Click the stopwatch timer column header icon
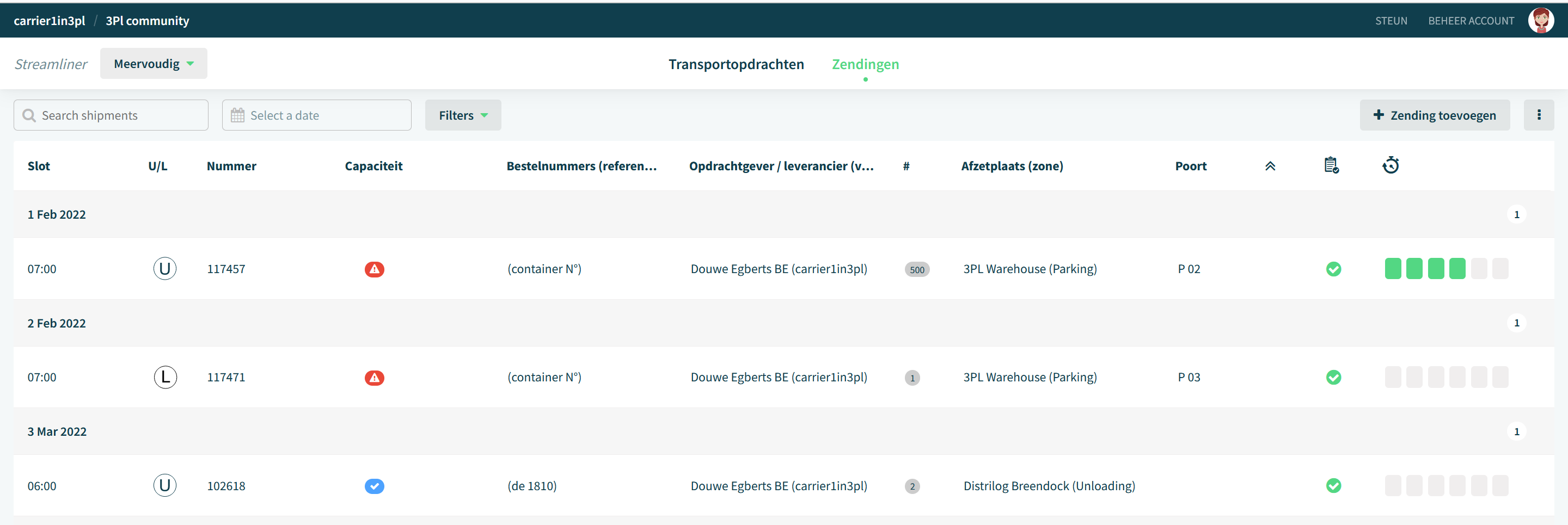 coord(1391,165)
